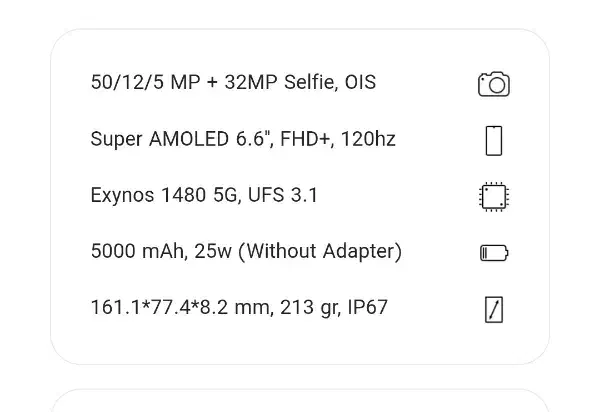Click the 'Exynos 1480 5G' text
The height and width of the screenshot is (412, 600).
165,195
